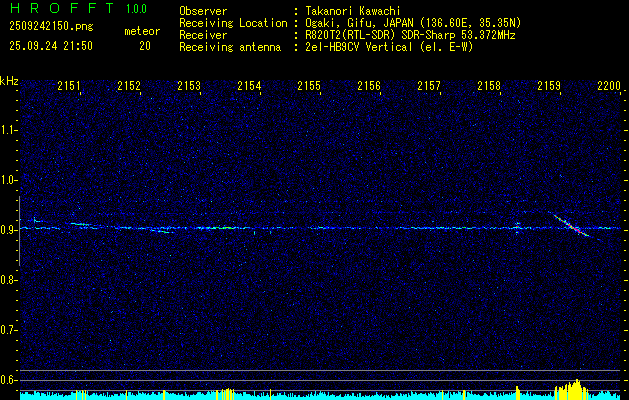Click the kHz axis unit label
629x400 pixels.
(x=9, y=81)
